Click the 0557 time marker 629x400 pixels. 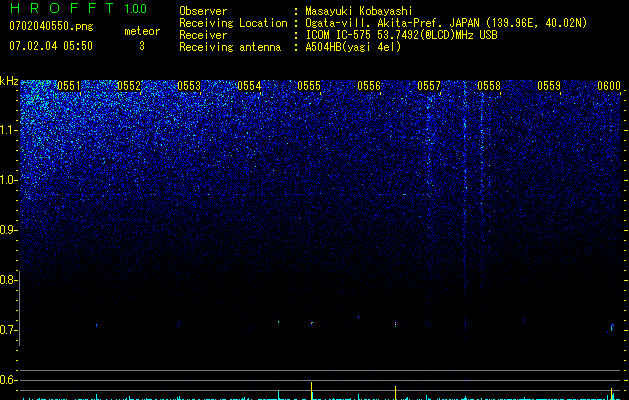pos(429,86)
